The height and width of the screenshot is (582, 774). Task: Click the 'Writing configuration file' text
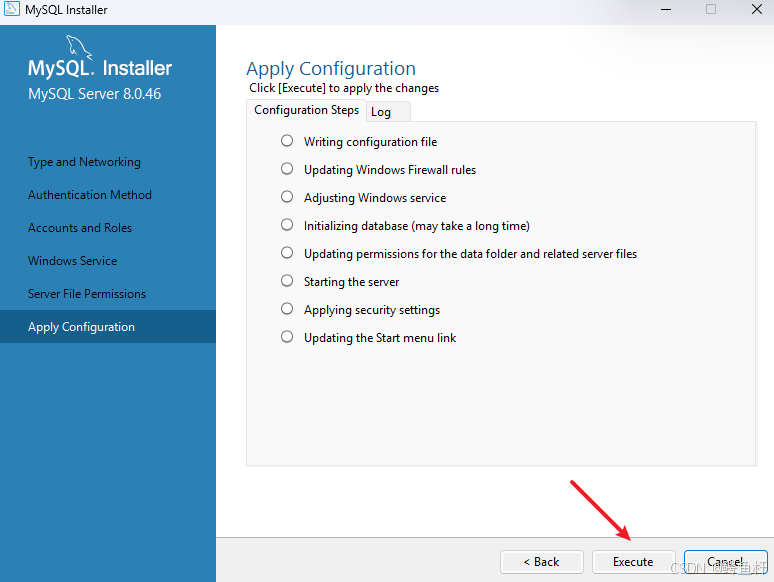coord(371,142)
